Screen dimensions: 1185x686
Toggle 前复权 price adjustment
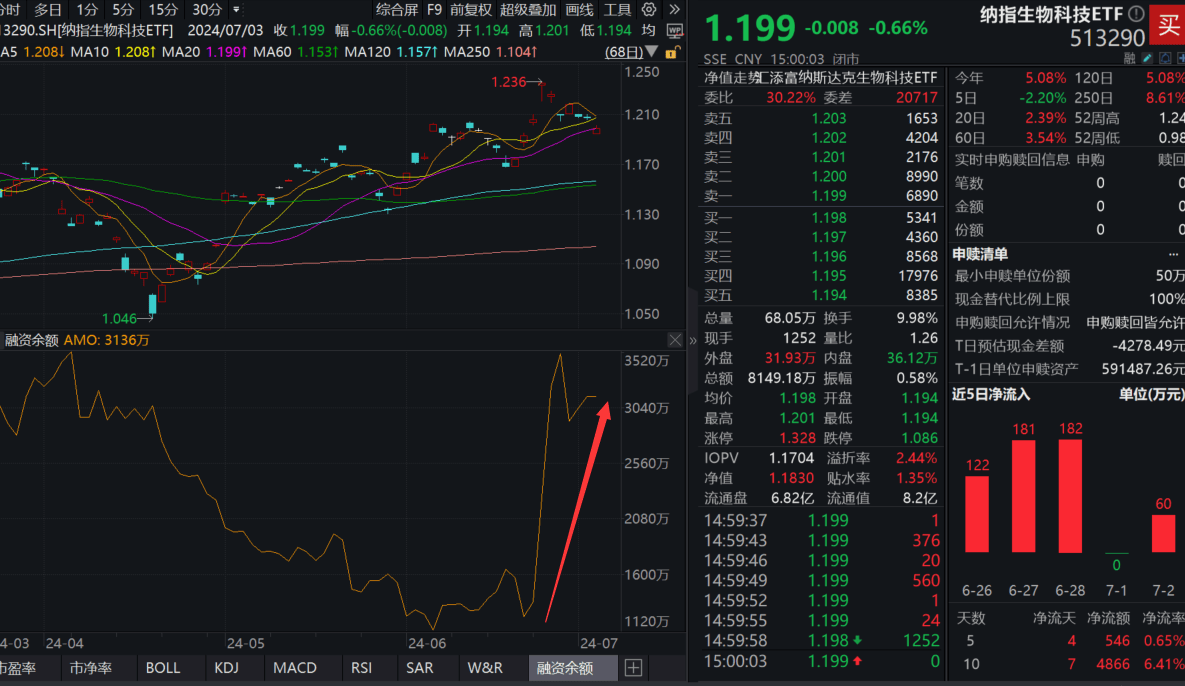point(471,10)
